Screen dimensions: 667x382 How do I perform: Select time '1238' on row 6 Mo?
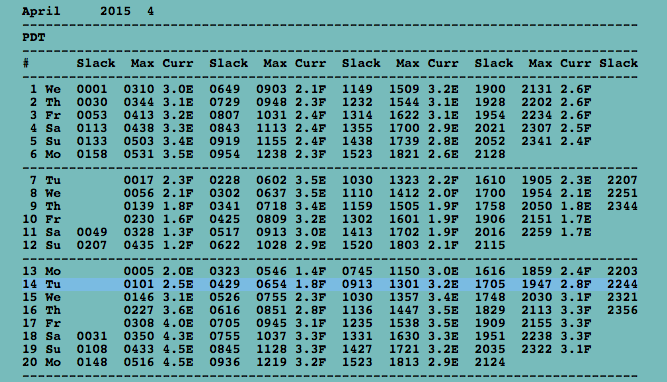click(x=271, y=154)
